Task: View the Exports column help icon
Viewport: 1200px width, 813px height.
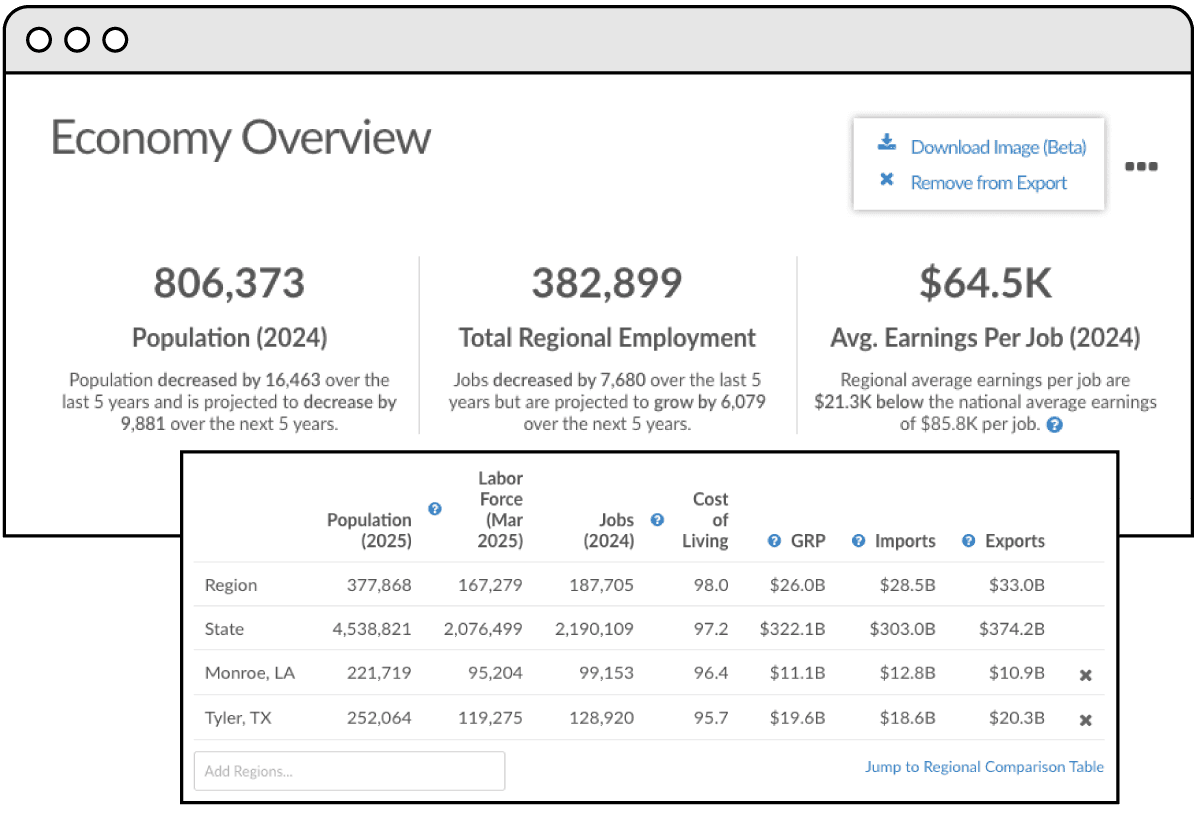Action: click(x=967, y=540)
